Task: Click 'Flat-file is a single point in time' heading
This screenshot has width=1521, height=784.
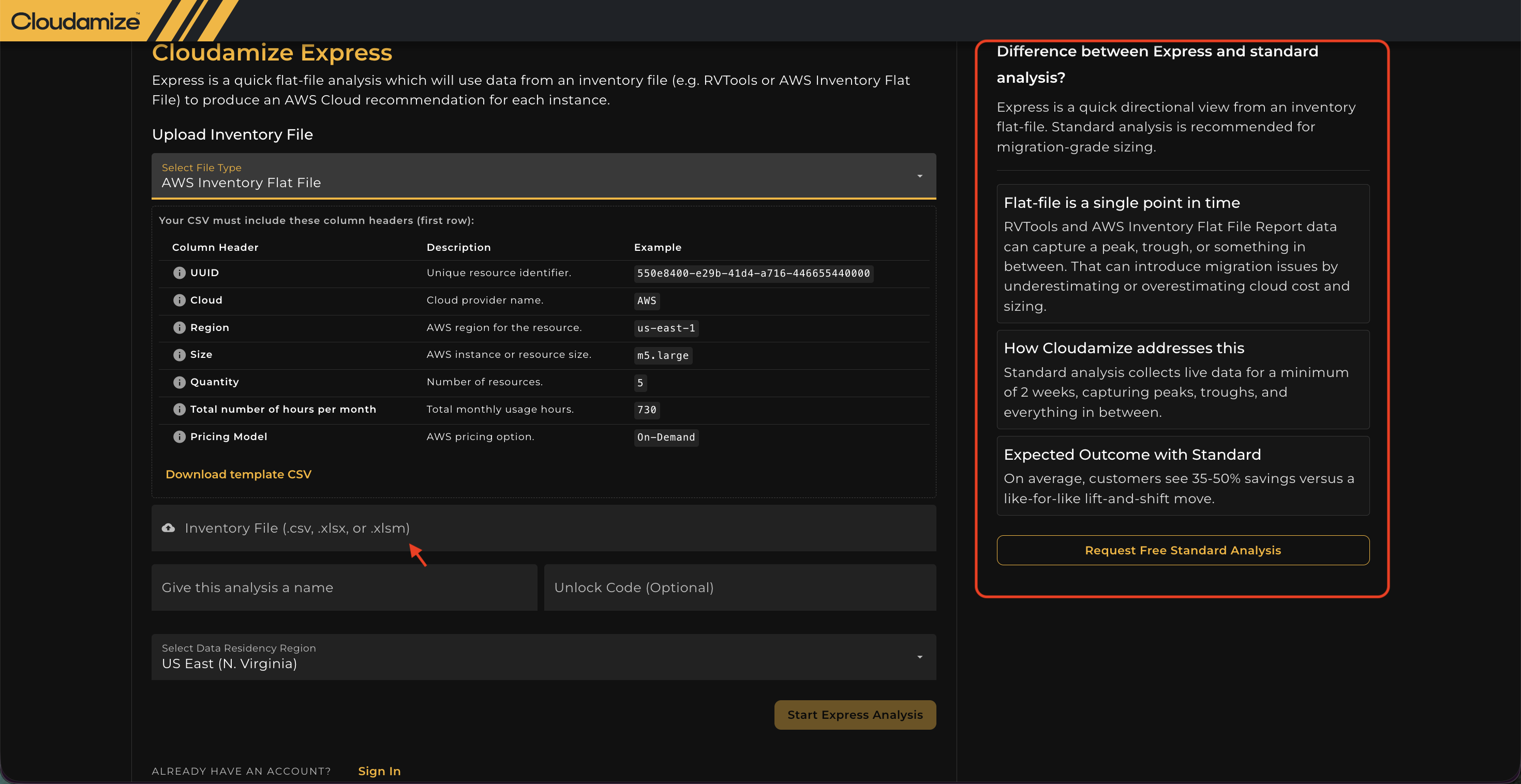Action: (x=1122, y=203)
